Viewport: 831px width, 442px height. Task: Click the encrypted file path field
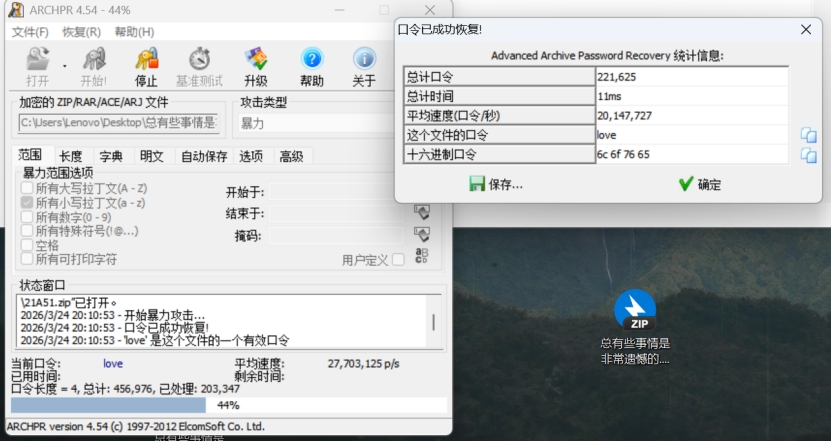coord(119,123)
